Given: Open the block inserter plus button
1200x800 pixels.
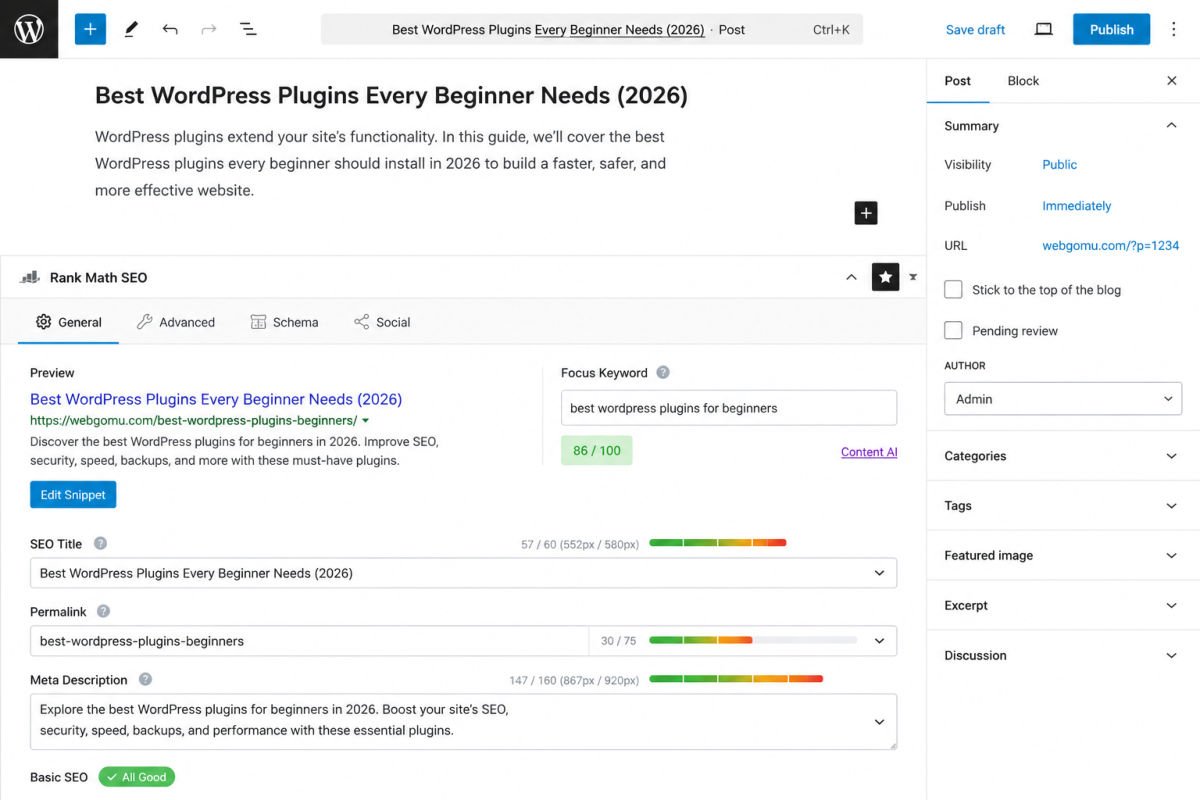Looking at the screenshot, I should (x=90, y=29).
